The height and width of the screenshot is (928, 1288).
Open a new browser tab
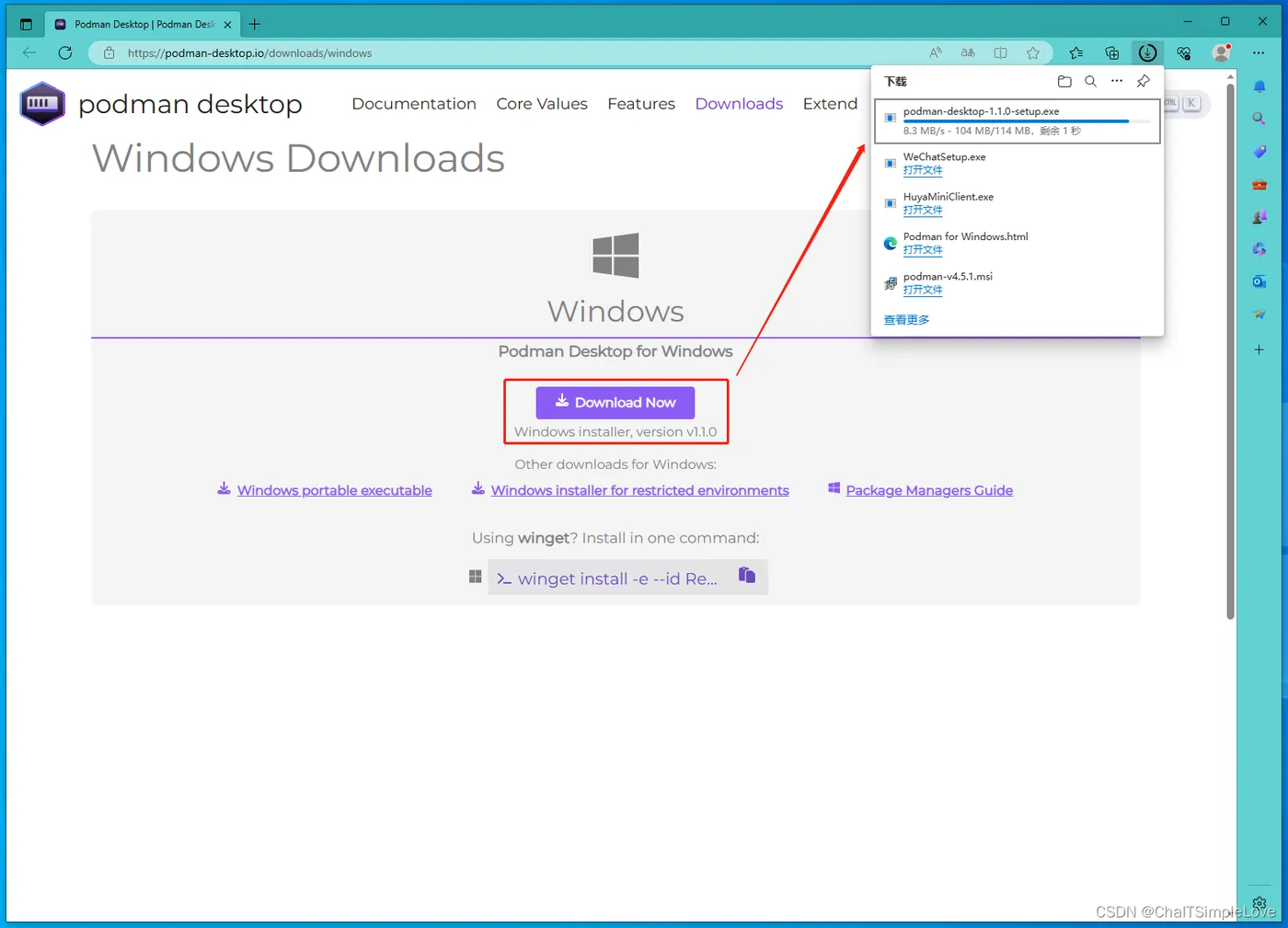coord(255,25)
